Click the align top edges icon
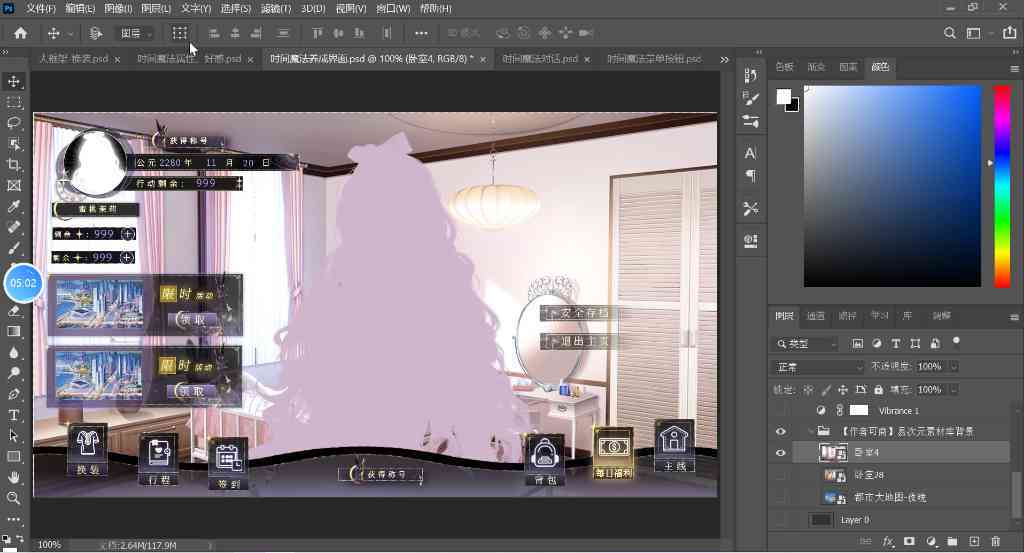Screen dimensions: 1024x553 click(317, 33)
